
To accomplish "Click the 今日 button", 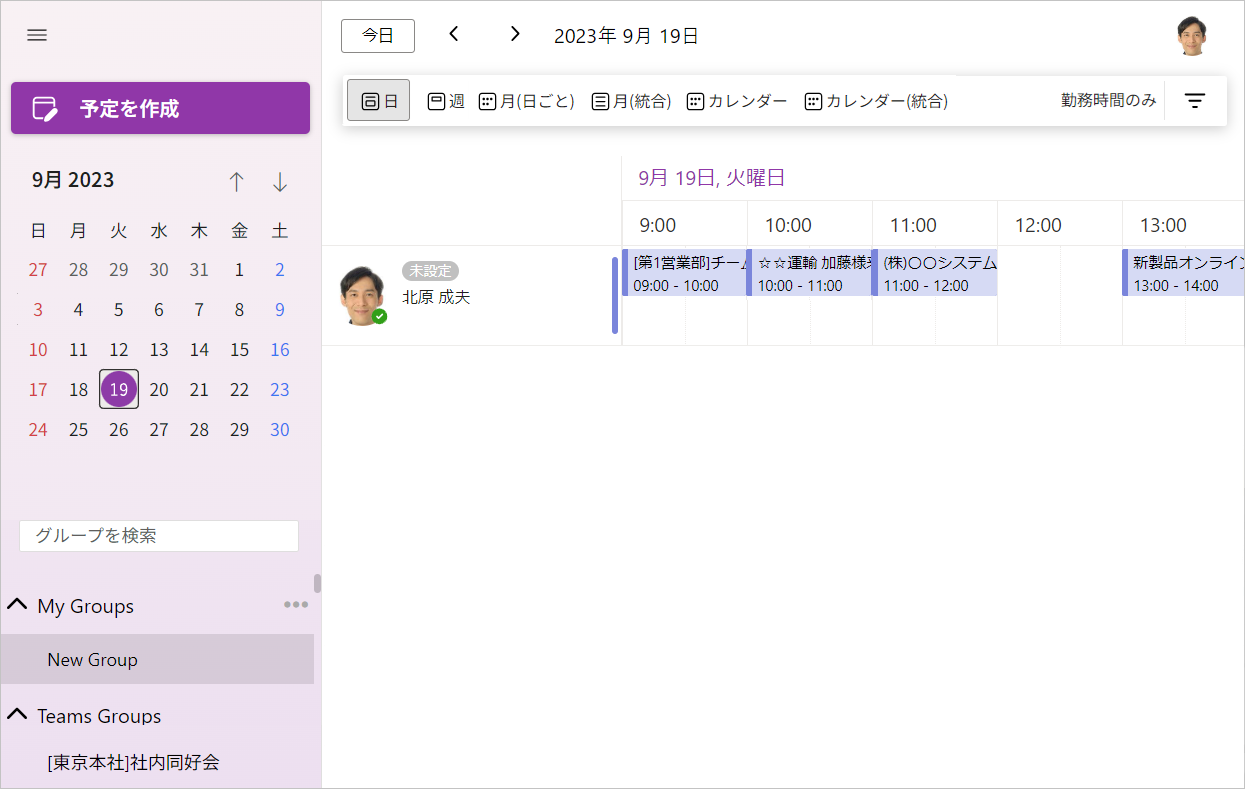I will click(377, 35).
